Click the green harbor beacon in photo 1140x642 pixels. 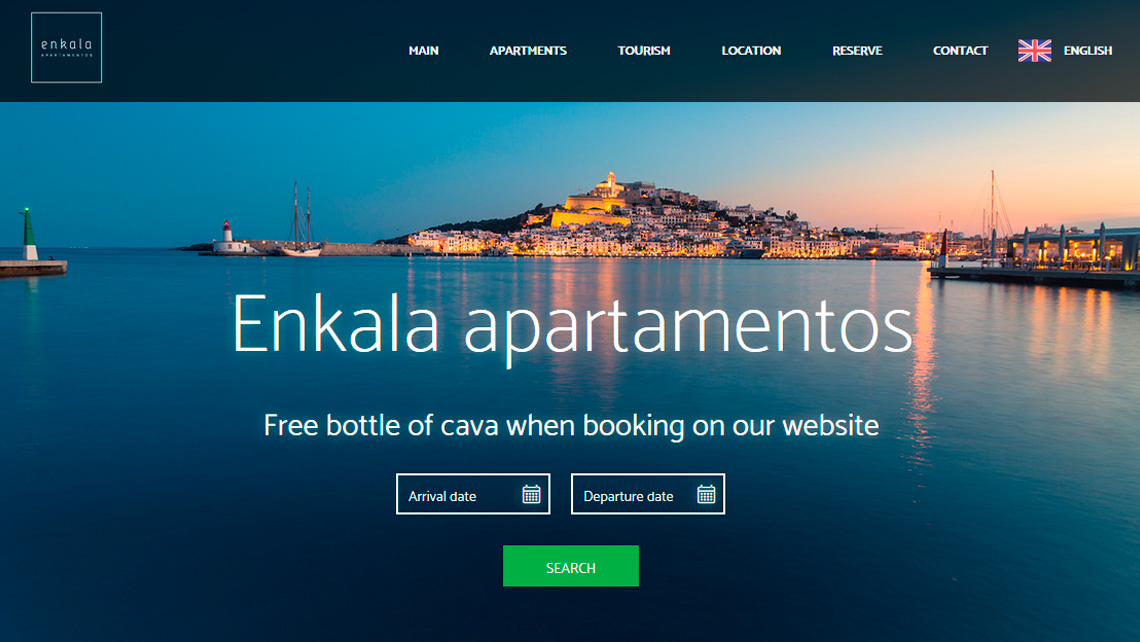[29, 235]
